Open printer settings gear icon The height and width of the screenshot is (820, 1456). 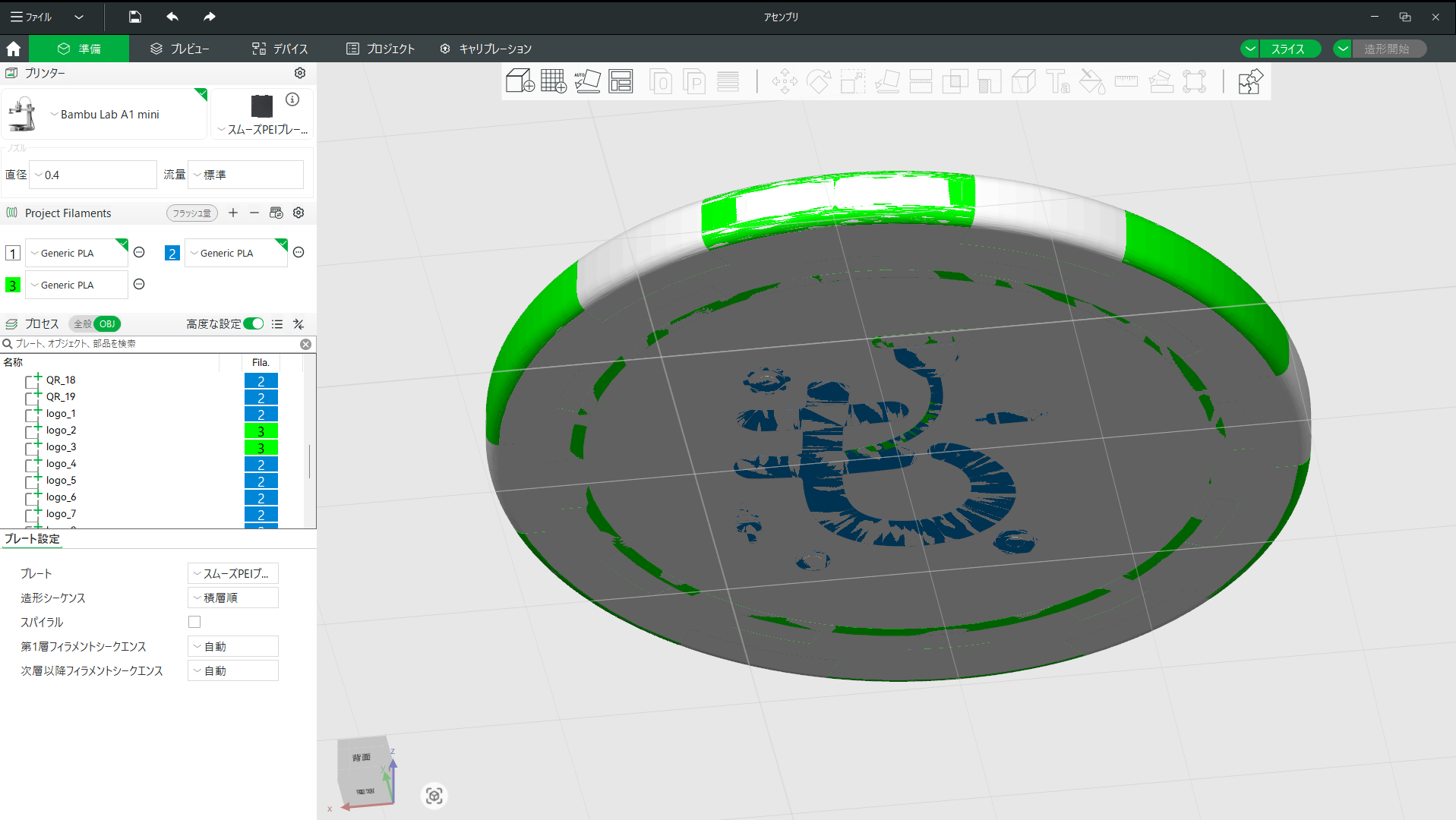tap(300, 73)
